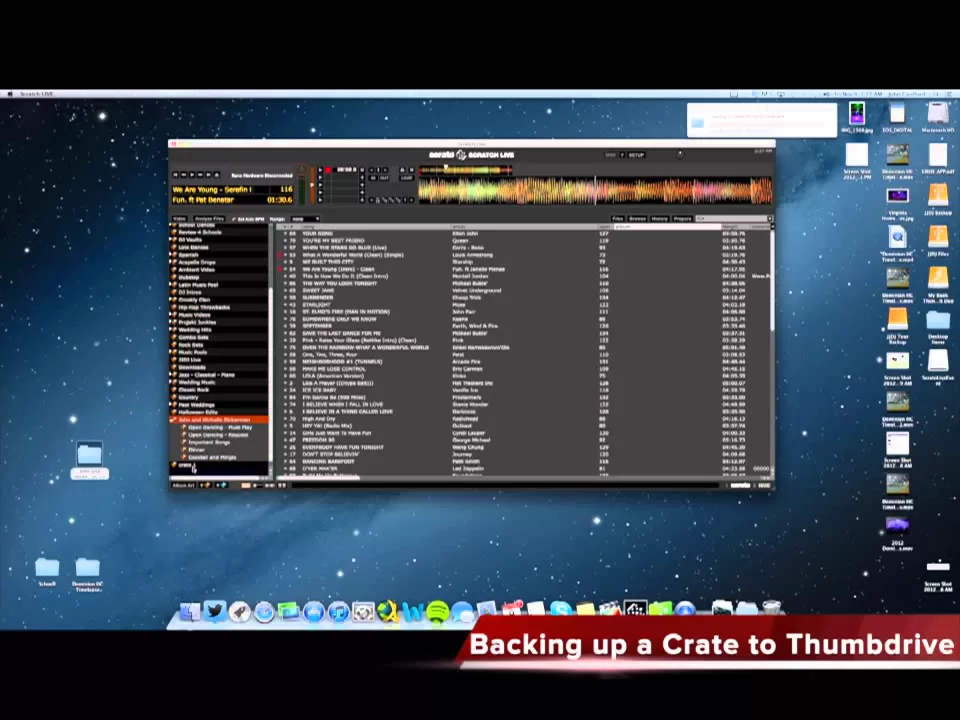Click the colorful track waveform display
The width and height of the screenshot is (960, 720).
tap(595, 190)
